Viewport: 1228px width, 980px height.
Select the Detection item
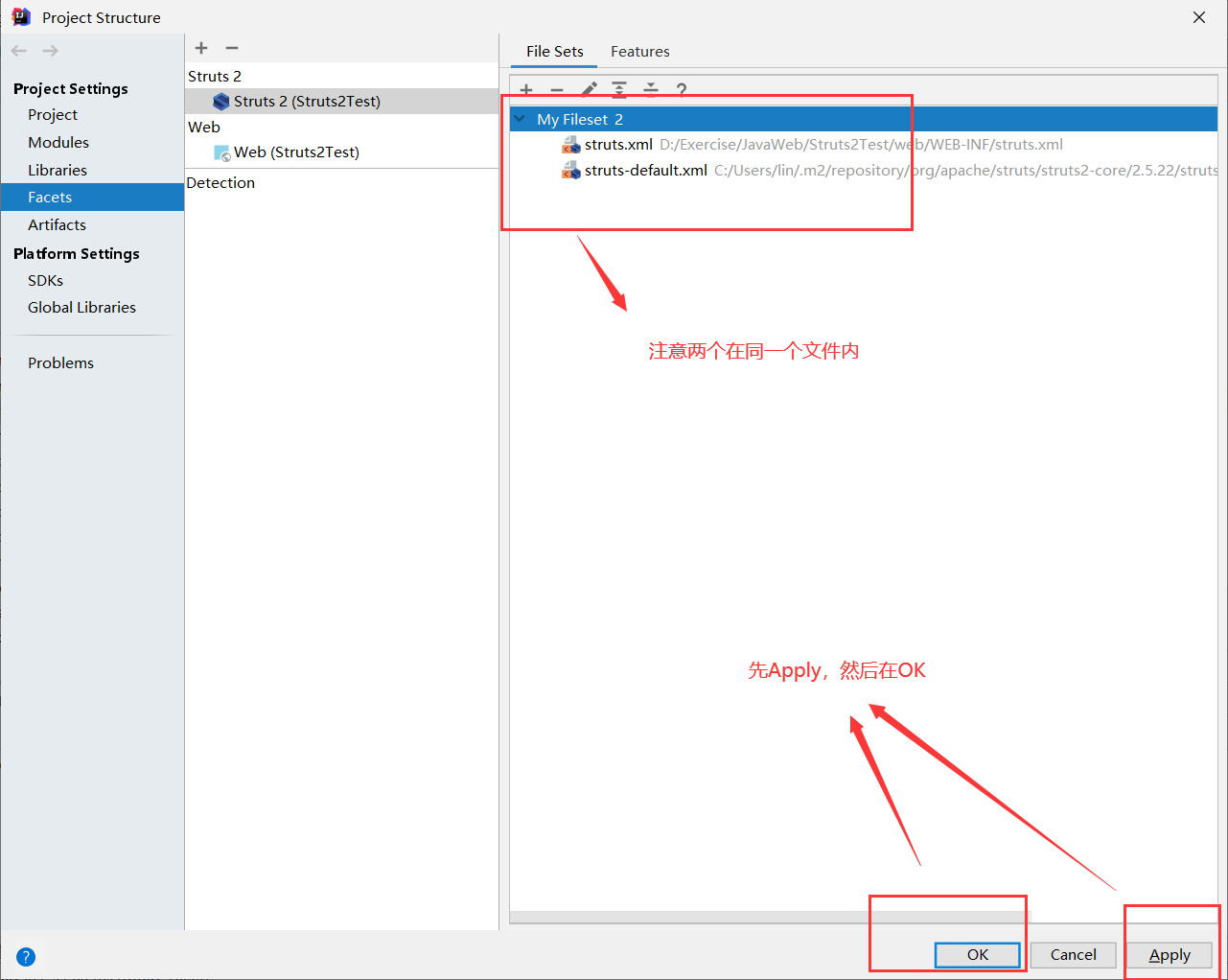pos(220,182)
